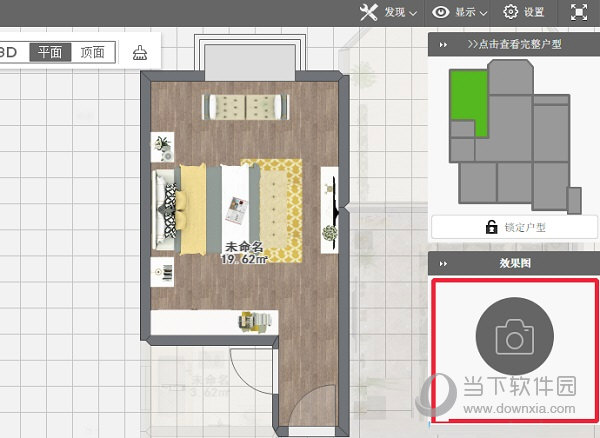Collapse the 效果图 panel
Viewport: 600px width, 438px height.
443,264
